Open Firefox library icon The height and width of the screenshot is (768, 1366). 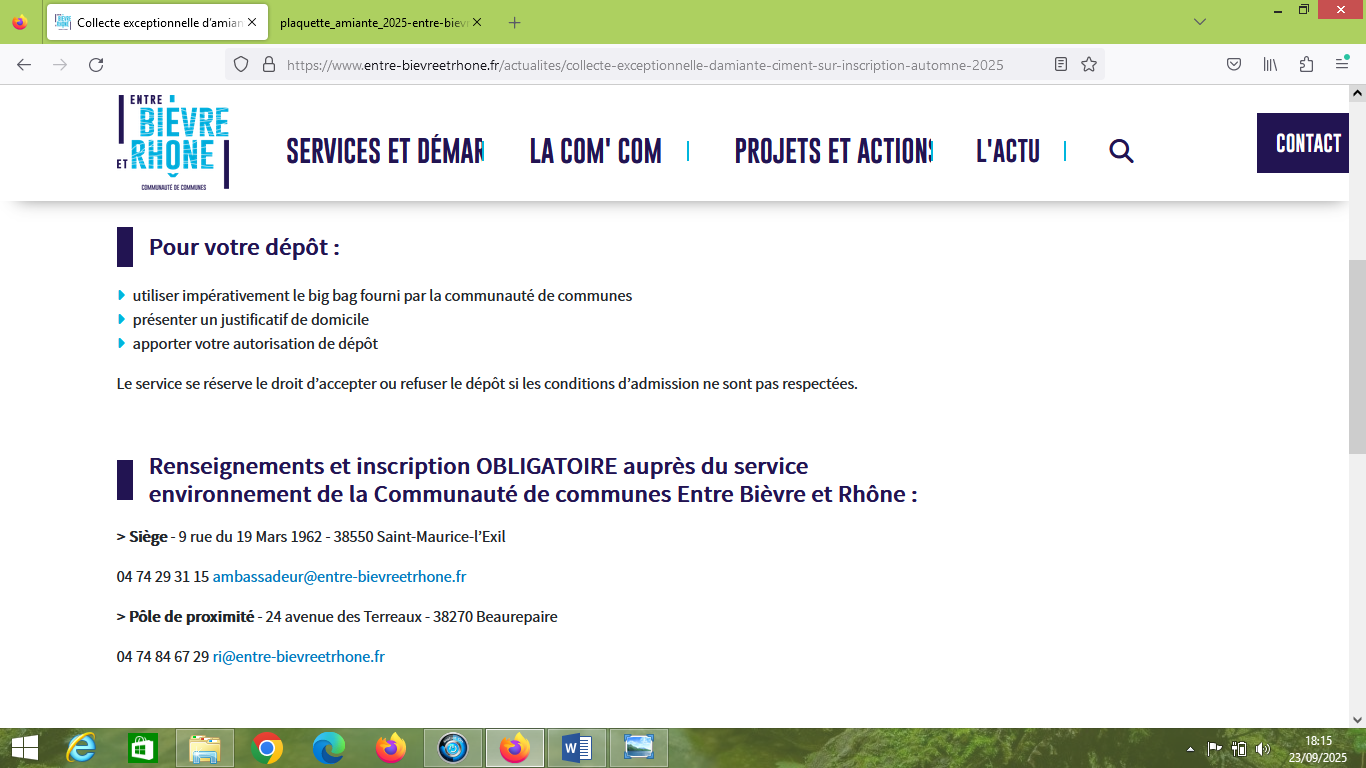pos(1270,64)
